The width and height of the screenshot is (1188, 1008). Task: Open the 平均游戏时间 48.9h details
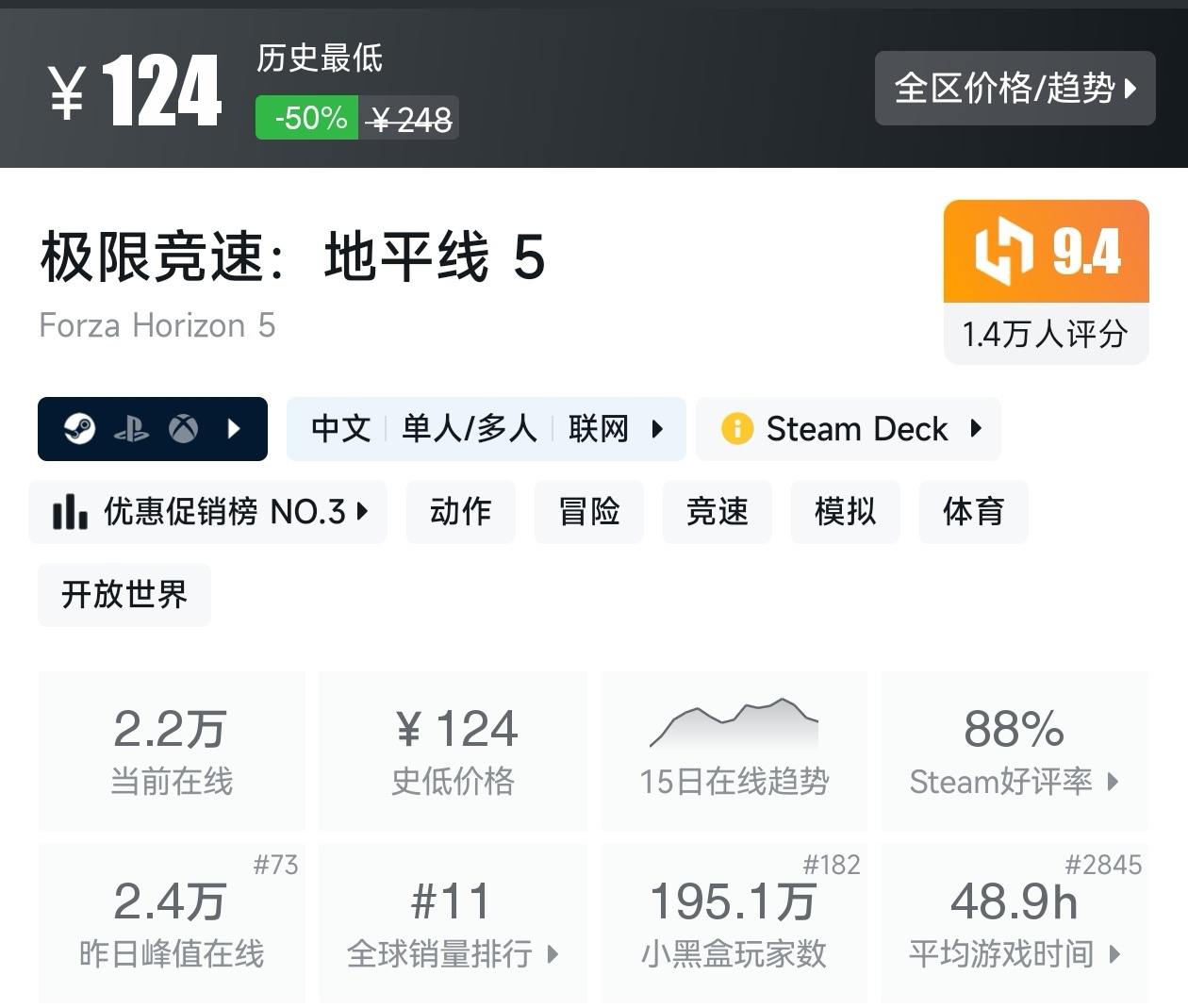1015,923
